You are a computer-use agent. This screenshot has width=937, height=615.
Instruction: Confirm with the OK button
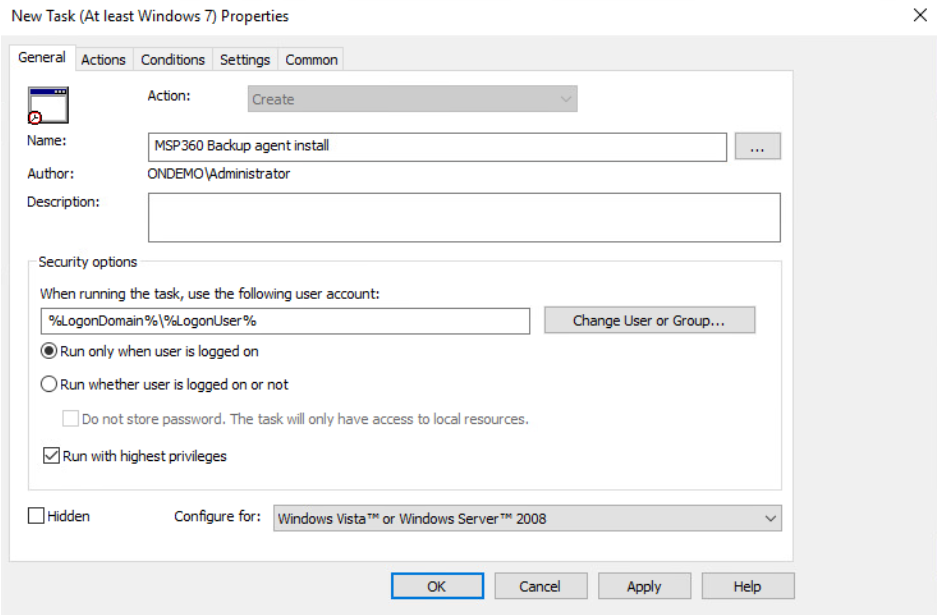(x=437, y=586)
